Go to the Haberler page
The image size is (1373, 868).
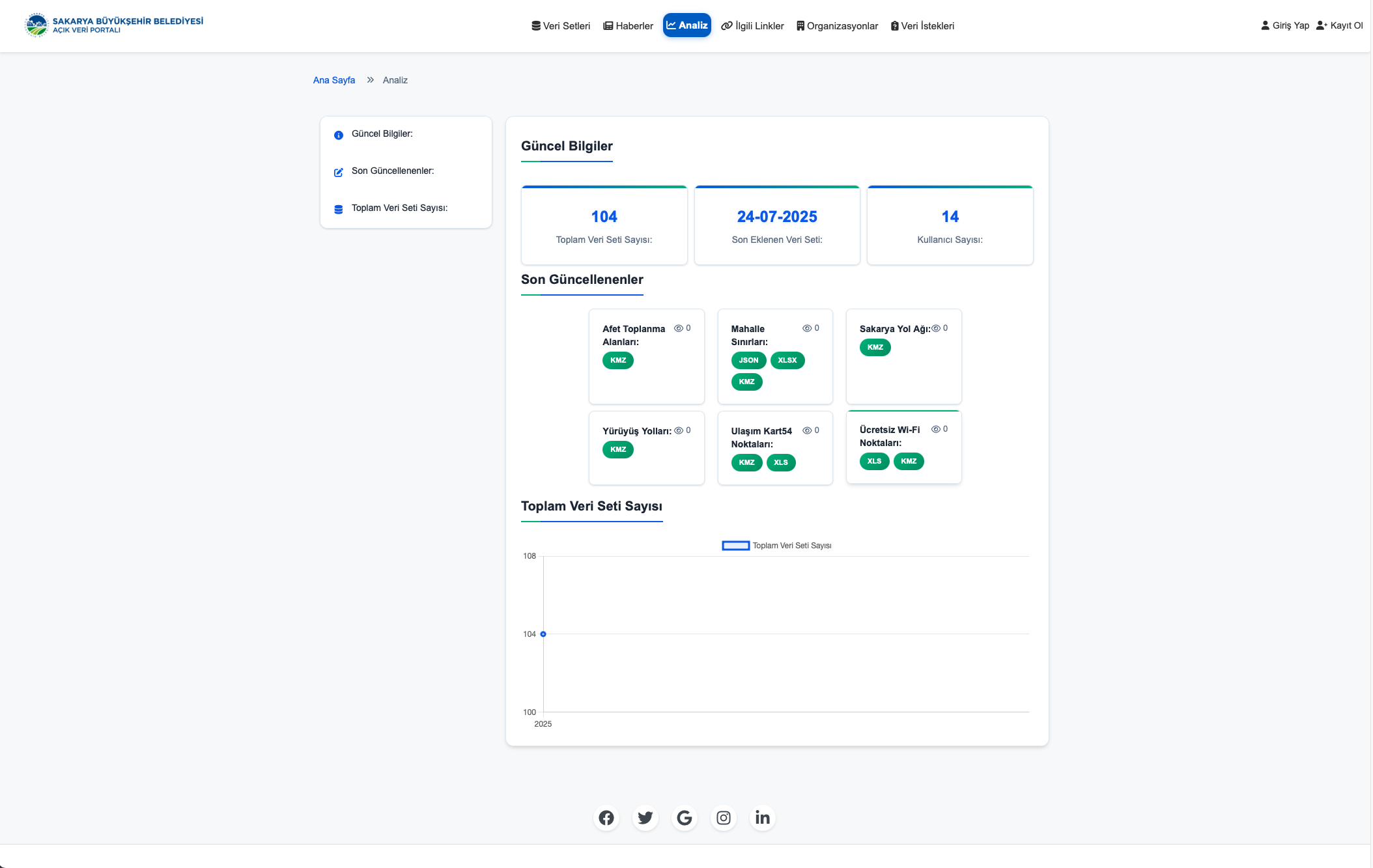pos(628,26)
